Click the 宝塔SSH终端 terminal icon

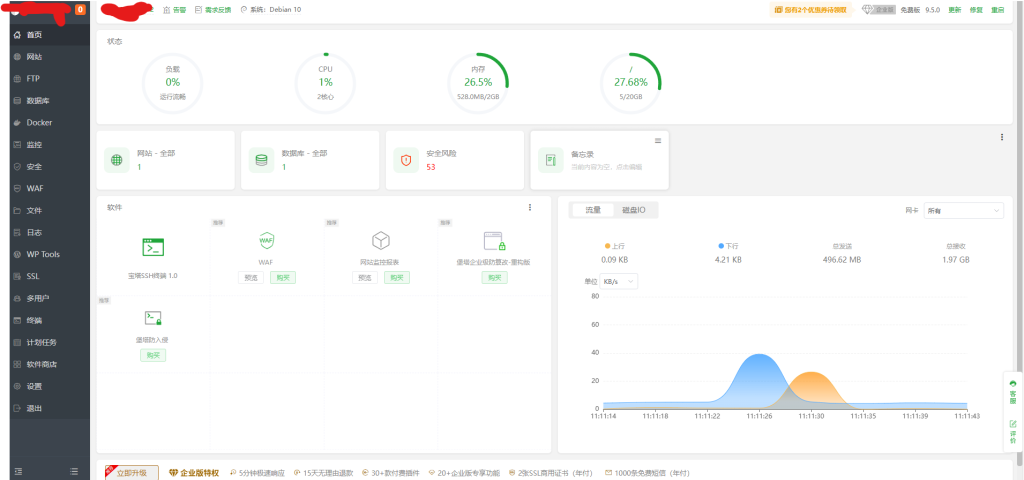[153, 246]
